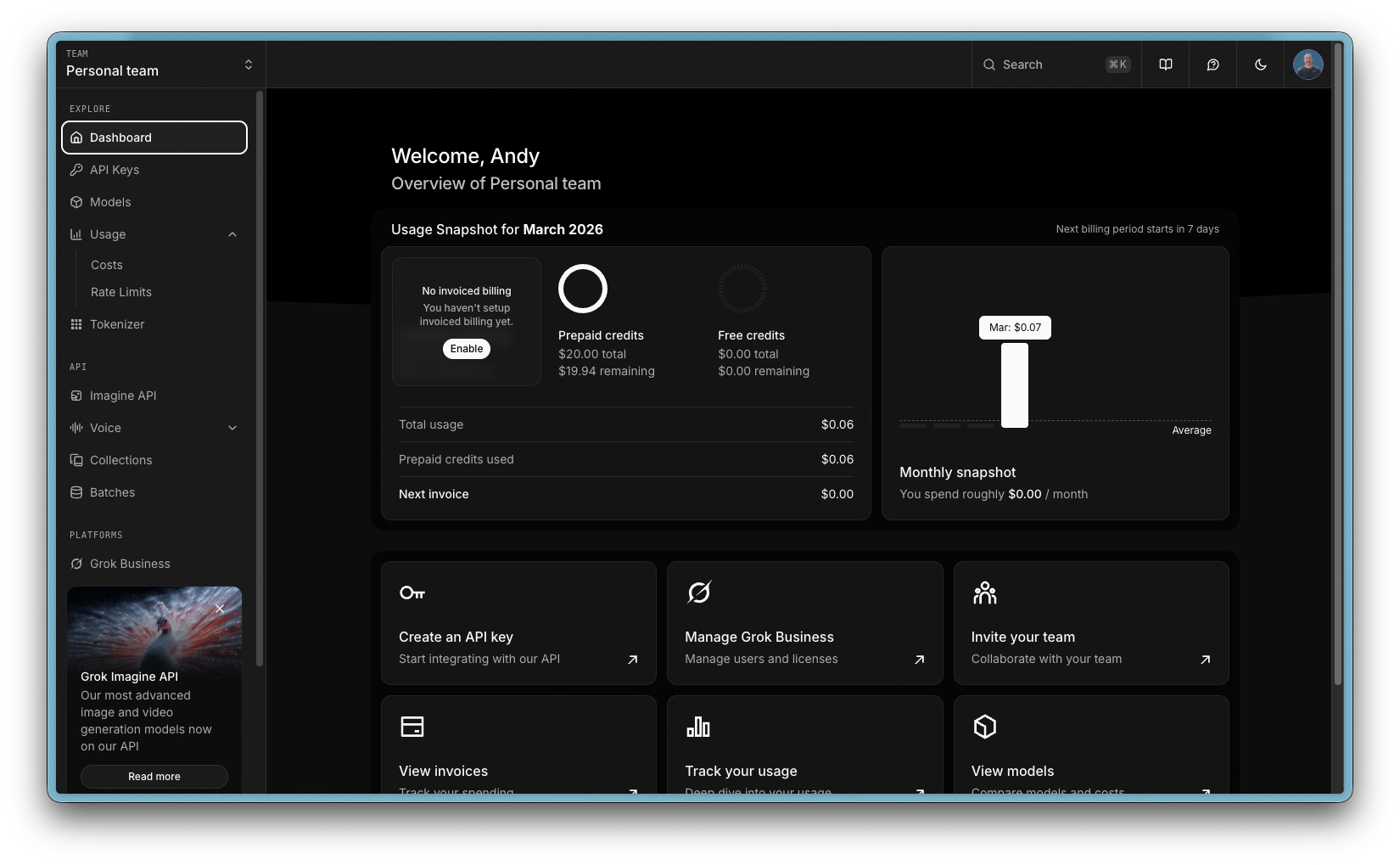Open the documentation book icon
The width and height of the screenshot is (1400, 865).
pos(1166,65)
